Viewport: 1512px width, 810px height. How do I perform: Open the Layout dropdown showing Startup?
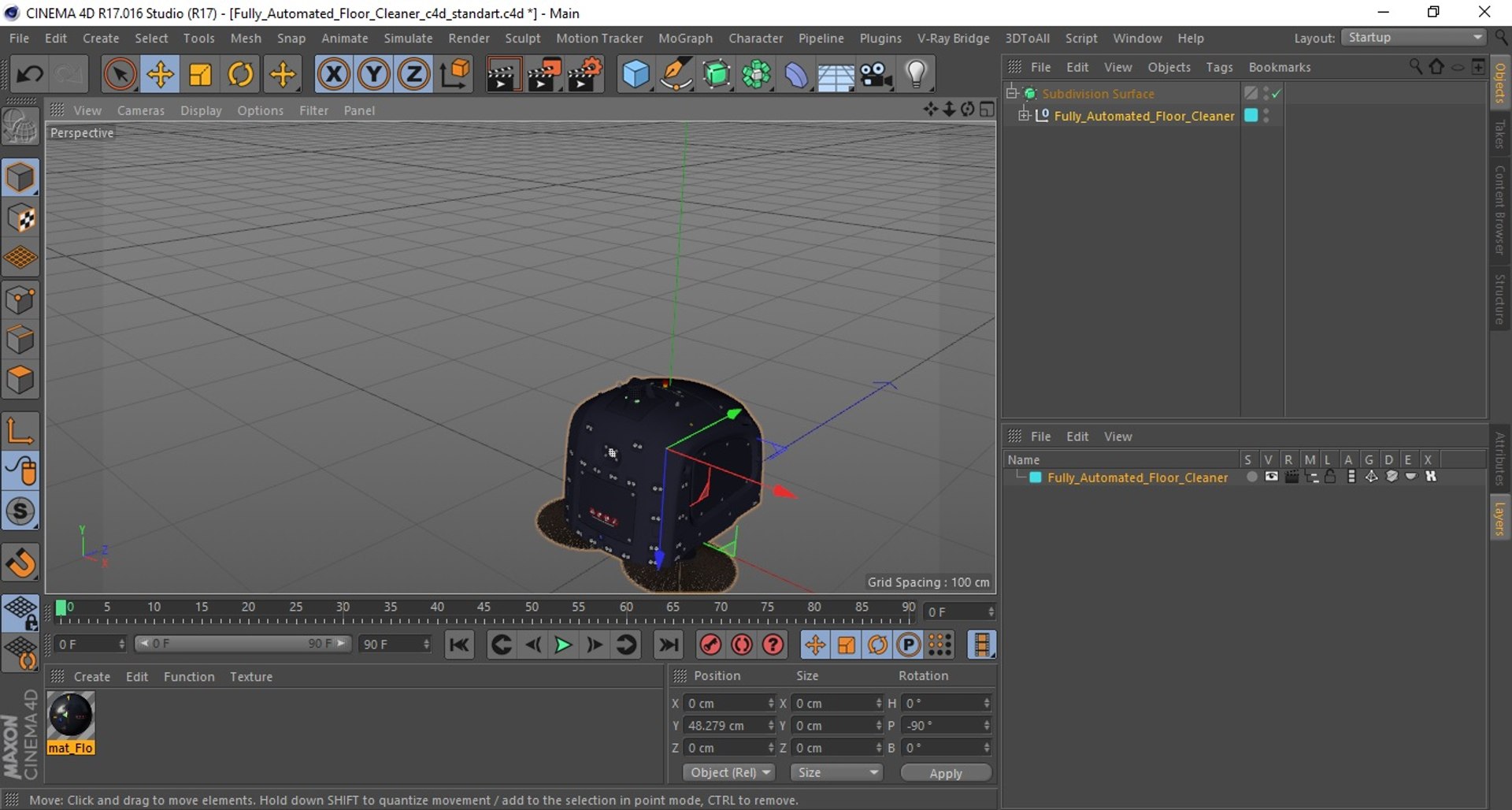pos(1414,38)
